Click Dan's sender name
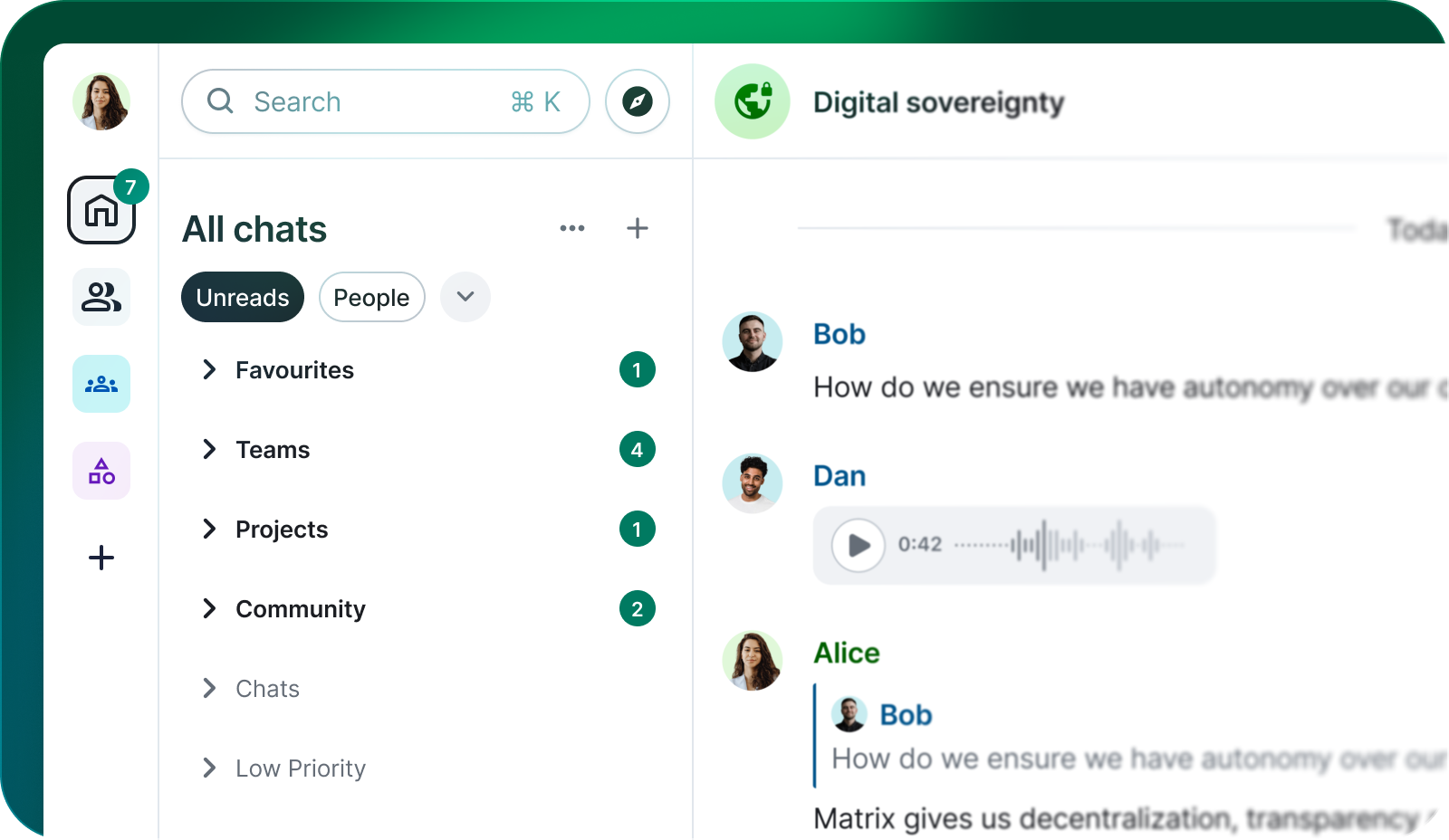1449x840 pixels. 840,476
